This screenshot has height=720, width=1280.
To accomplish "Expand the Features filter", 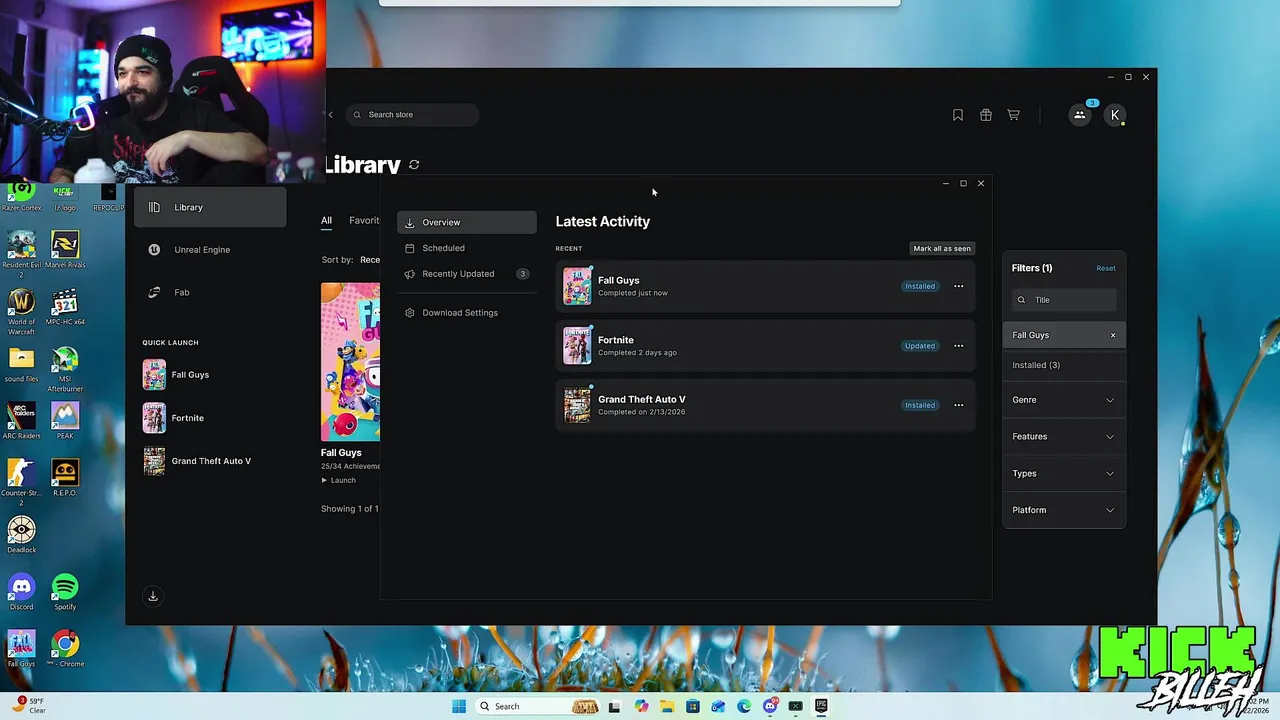I will 1064,437.
